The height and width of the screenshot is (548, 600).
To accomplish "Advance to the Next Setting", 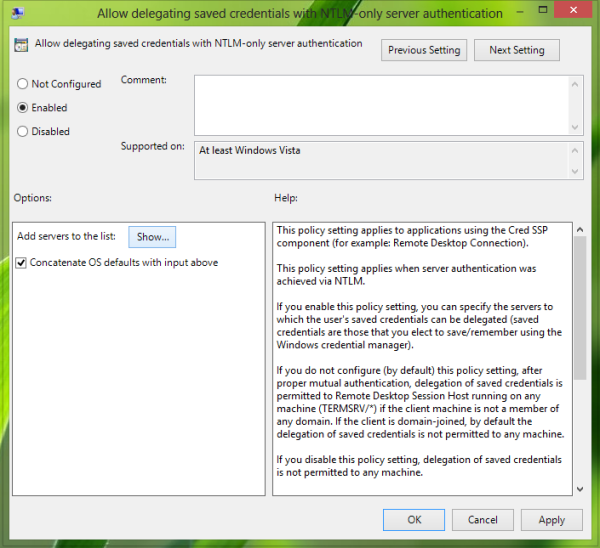I will [x=517, y=50].
